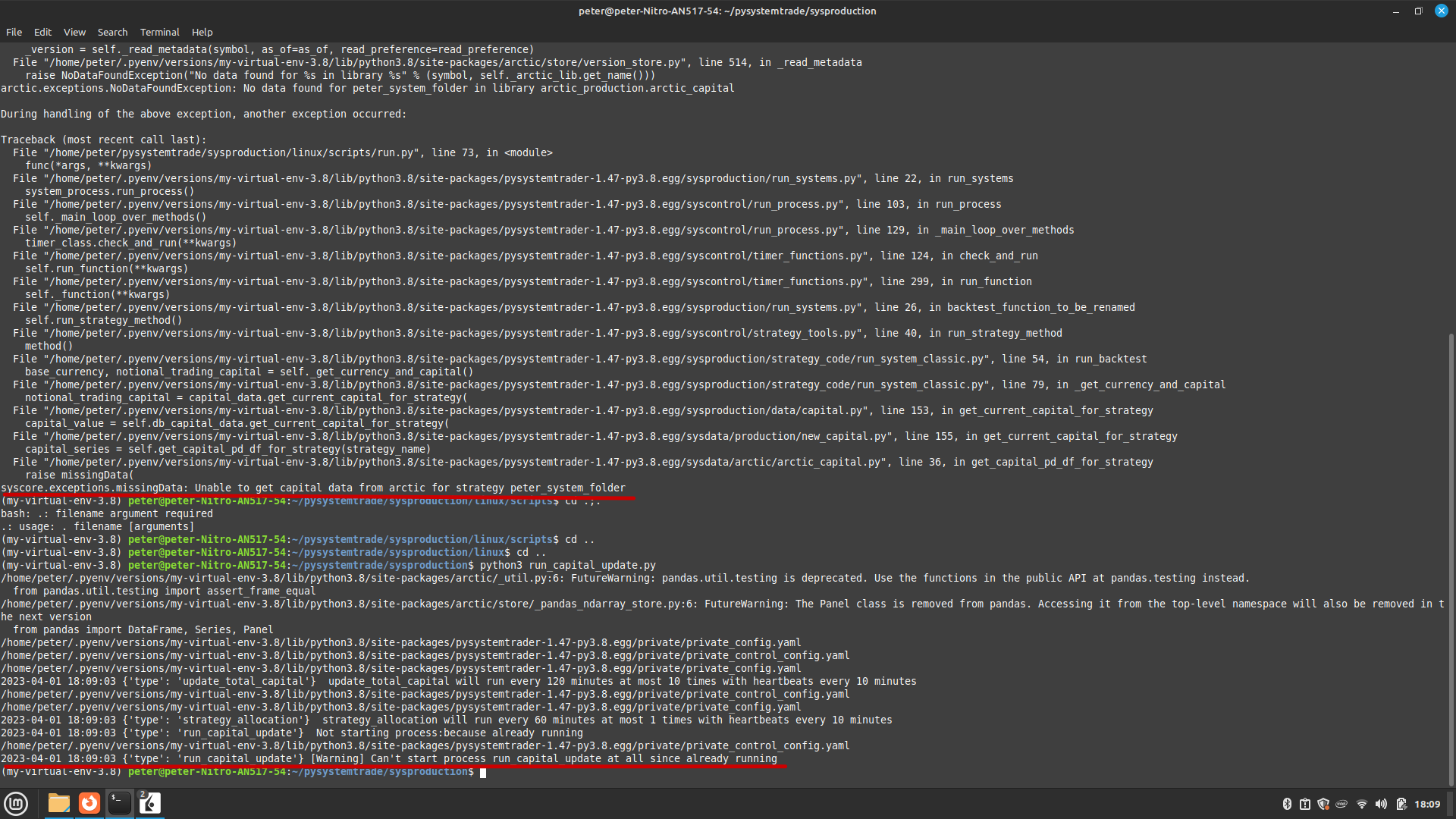Click 'Can't start process run_capital_update' warning line

pyautogui.click(x=389, y=758)
